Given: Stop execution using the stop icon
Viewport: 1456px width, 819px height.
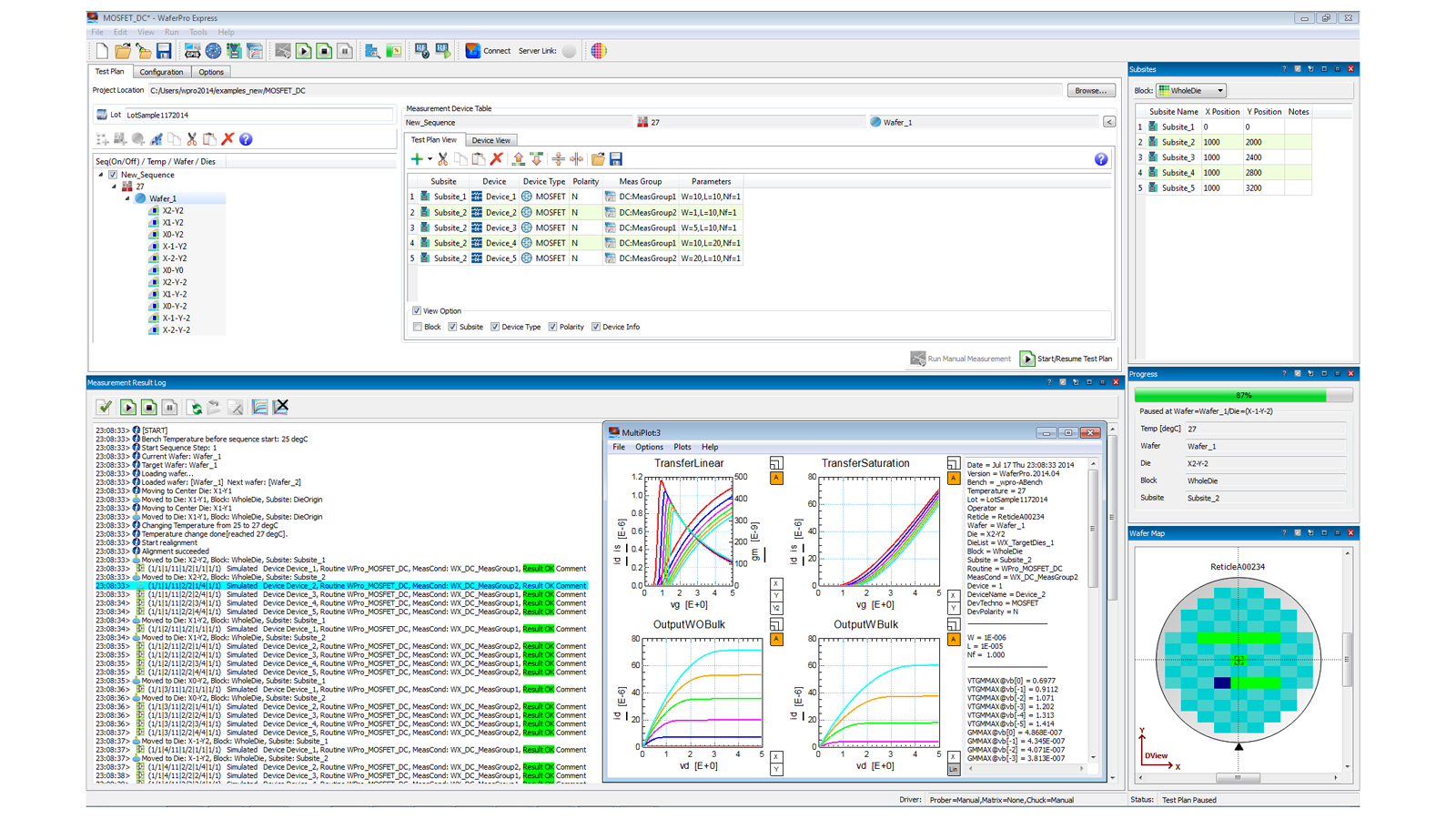Looking at the screenshot, I should [324, 51].
